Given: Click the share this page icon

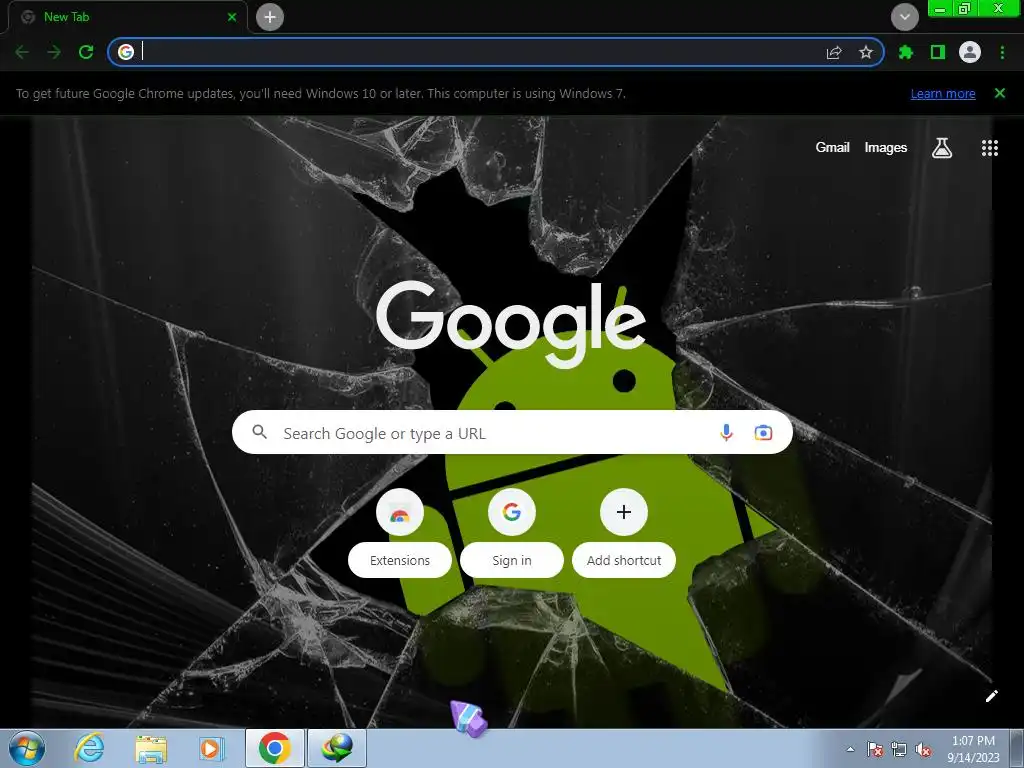Looking at the screenshot, I should pos(834,52).
